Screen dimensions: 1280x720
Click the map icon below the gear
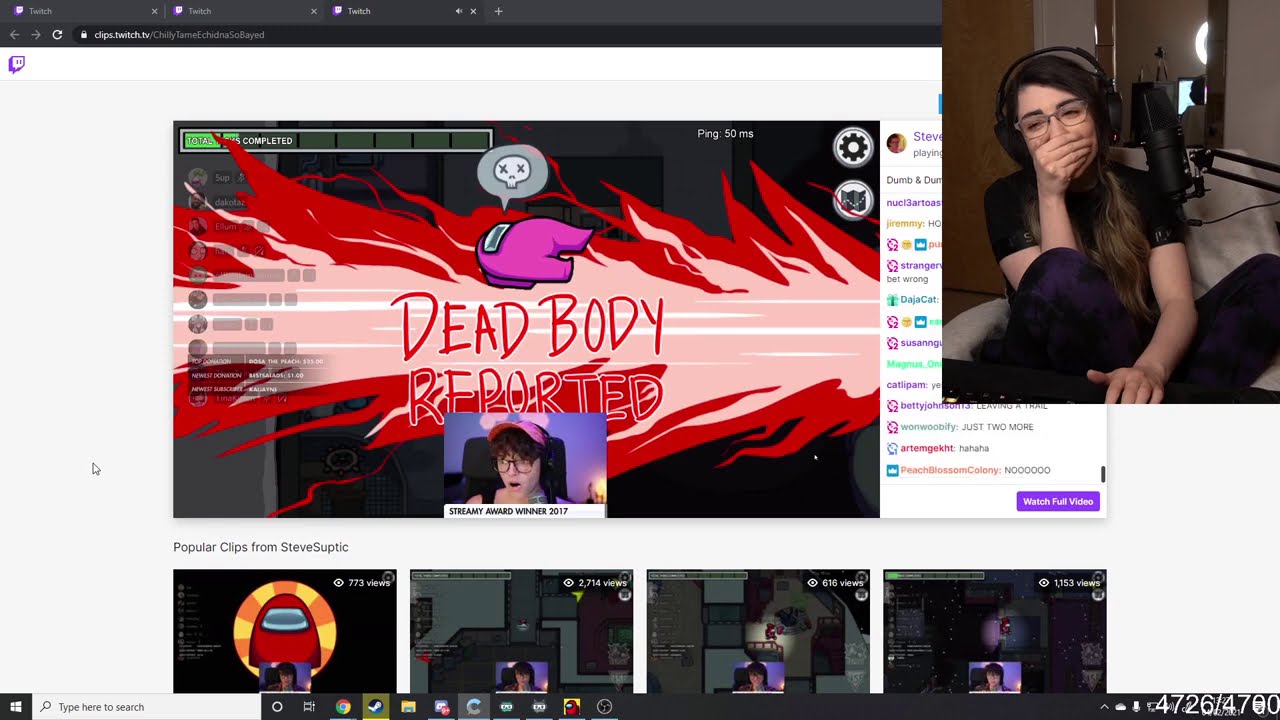point(853,200)
